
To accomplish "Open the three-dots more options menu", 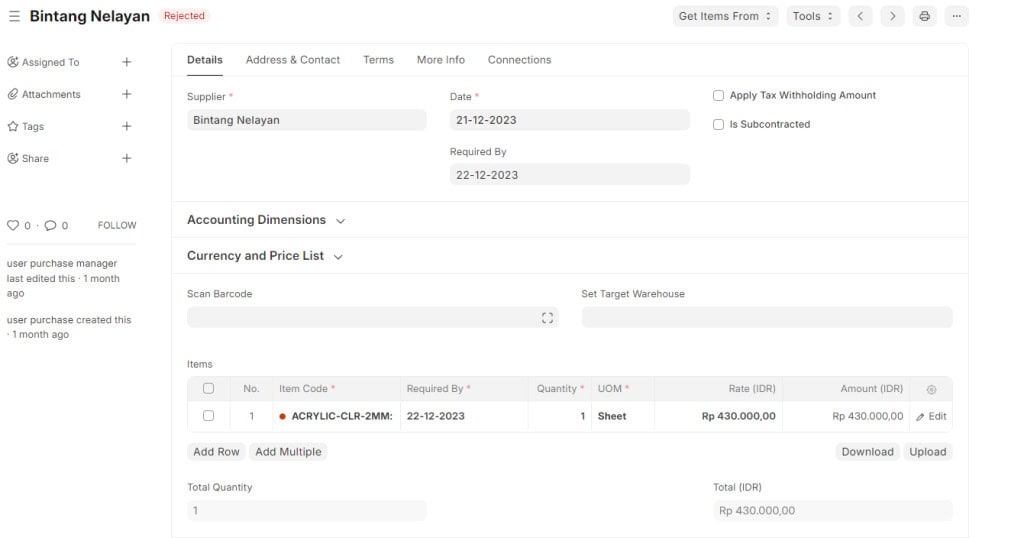I will point(956,16).
